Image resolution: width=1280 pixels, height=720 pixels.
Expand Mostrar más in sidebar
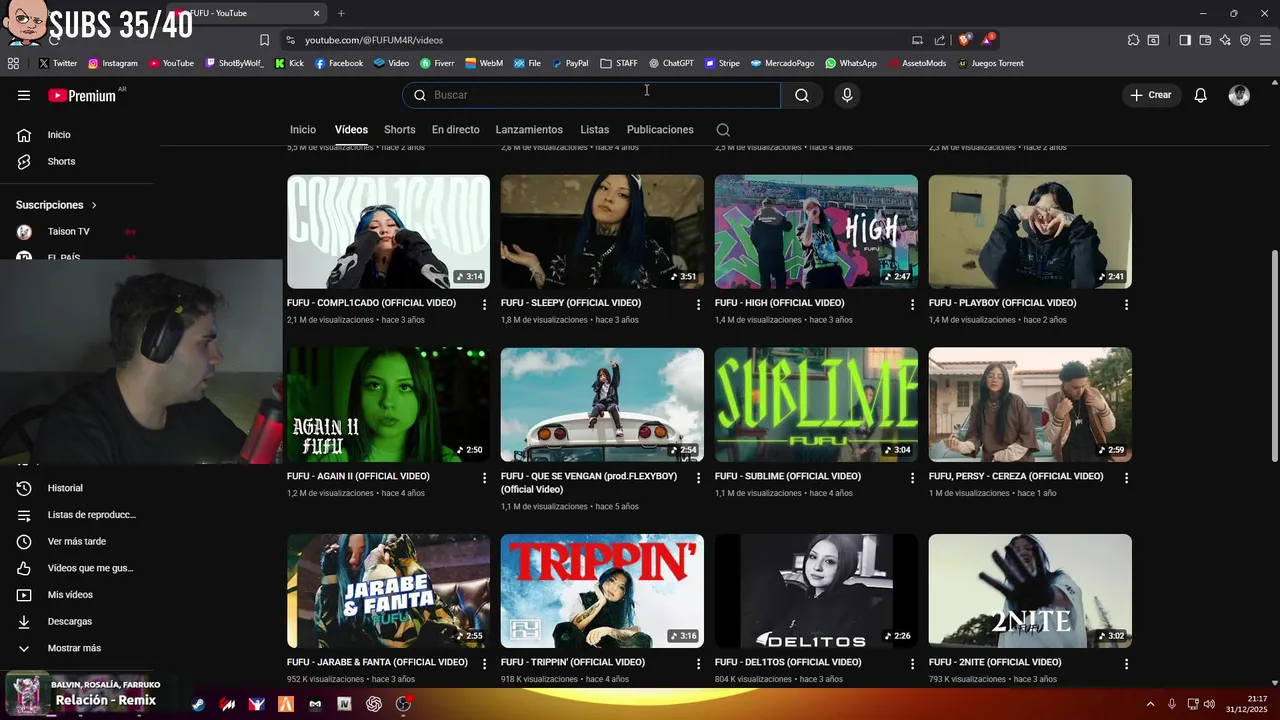(x=76, y=648)
